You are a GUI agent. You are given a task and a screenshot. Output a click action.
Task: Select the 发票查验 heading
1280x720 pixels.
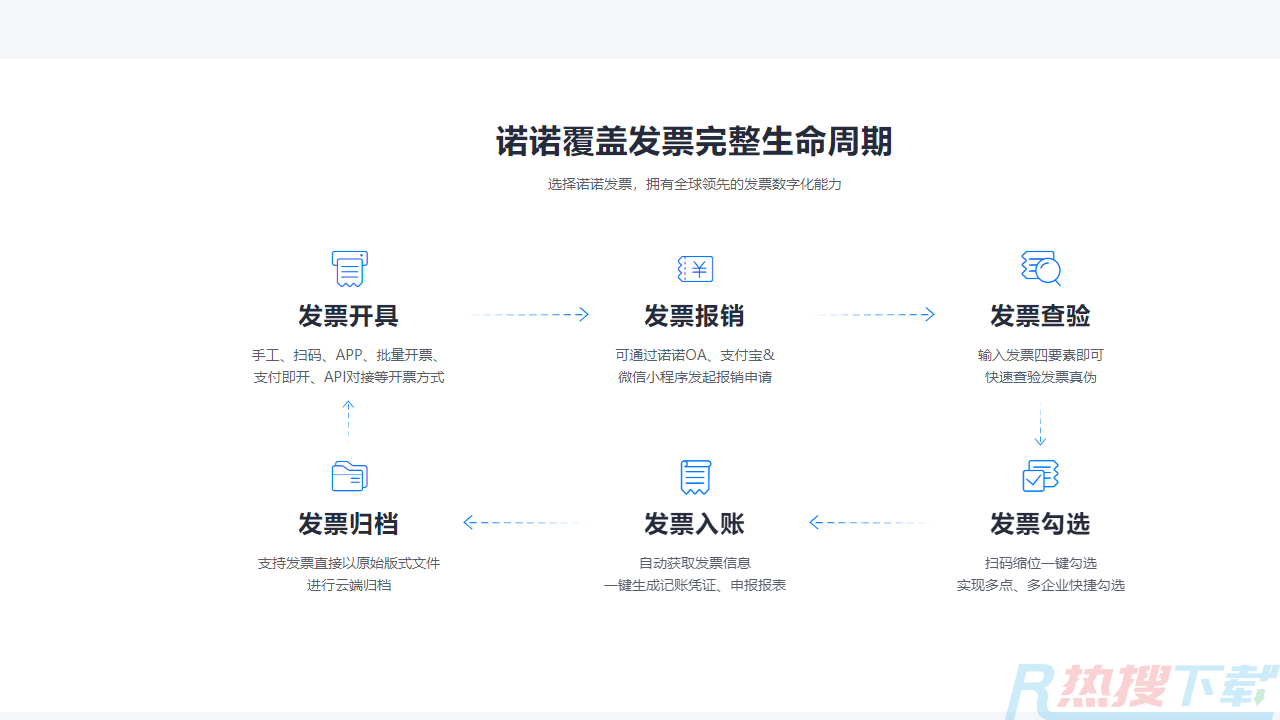pos(1041,316)
